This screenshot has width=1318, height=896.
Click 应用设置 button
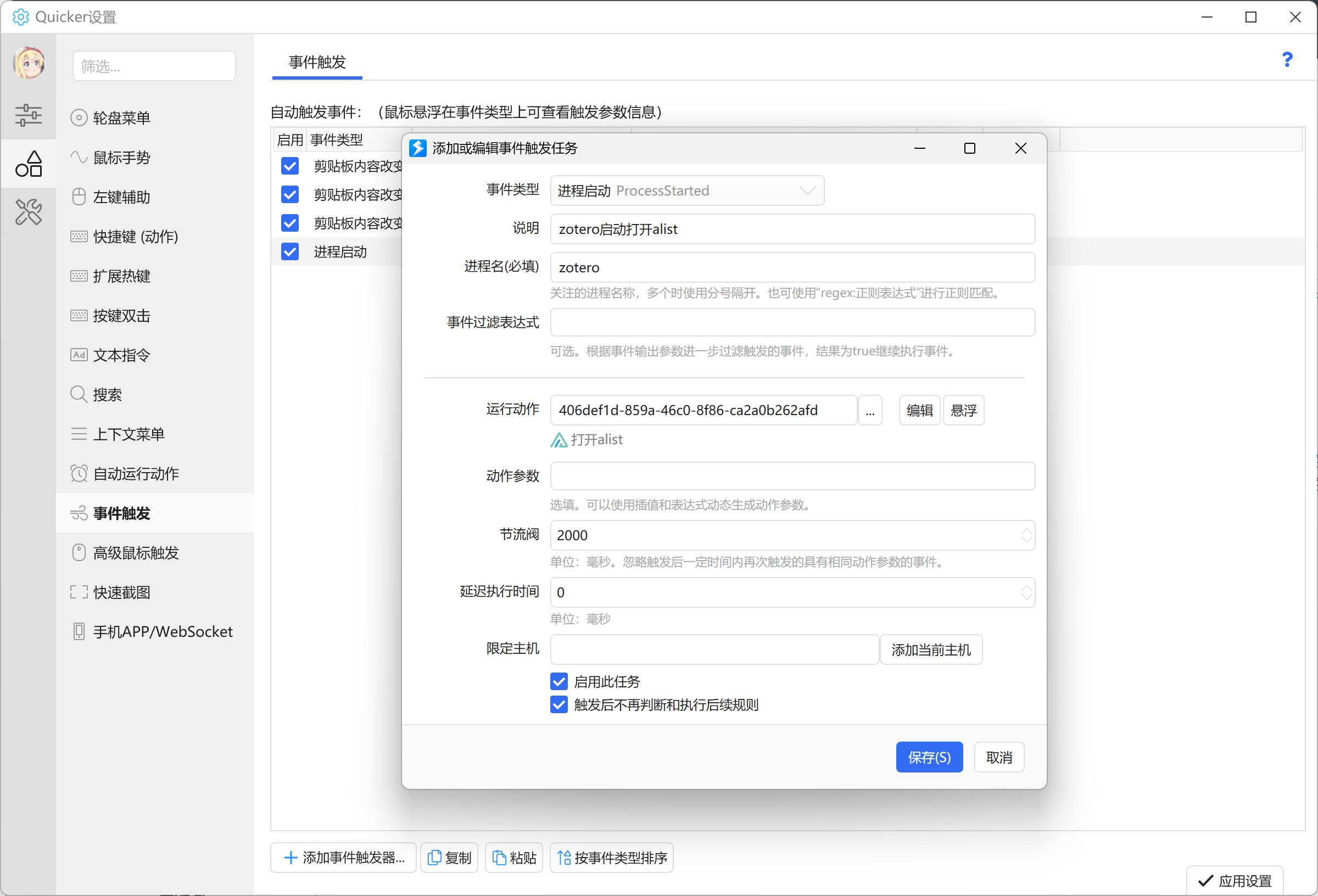[x=1235, y=881]
